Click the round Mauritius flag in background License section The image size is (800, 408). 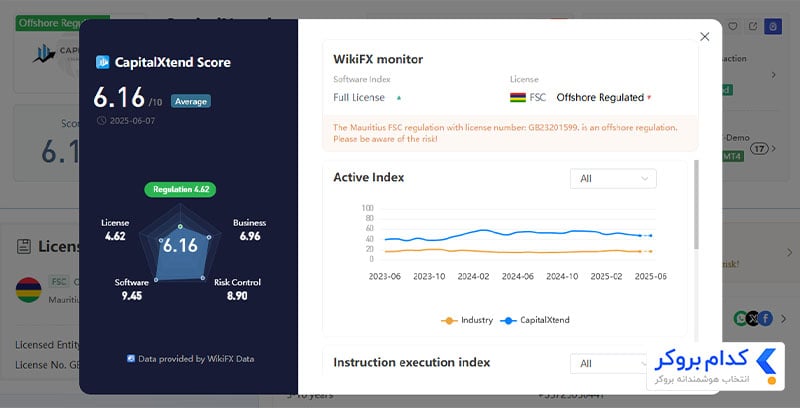point(29,290)
